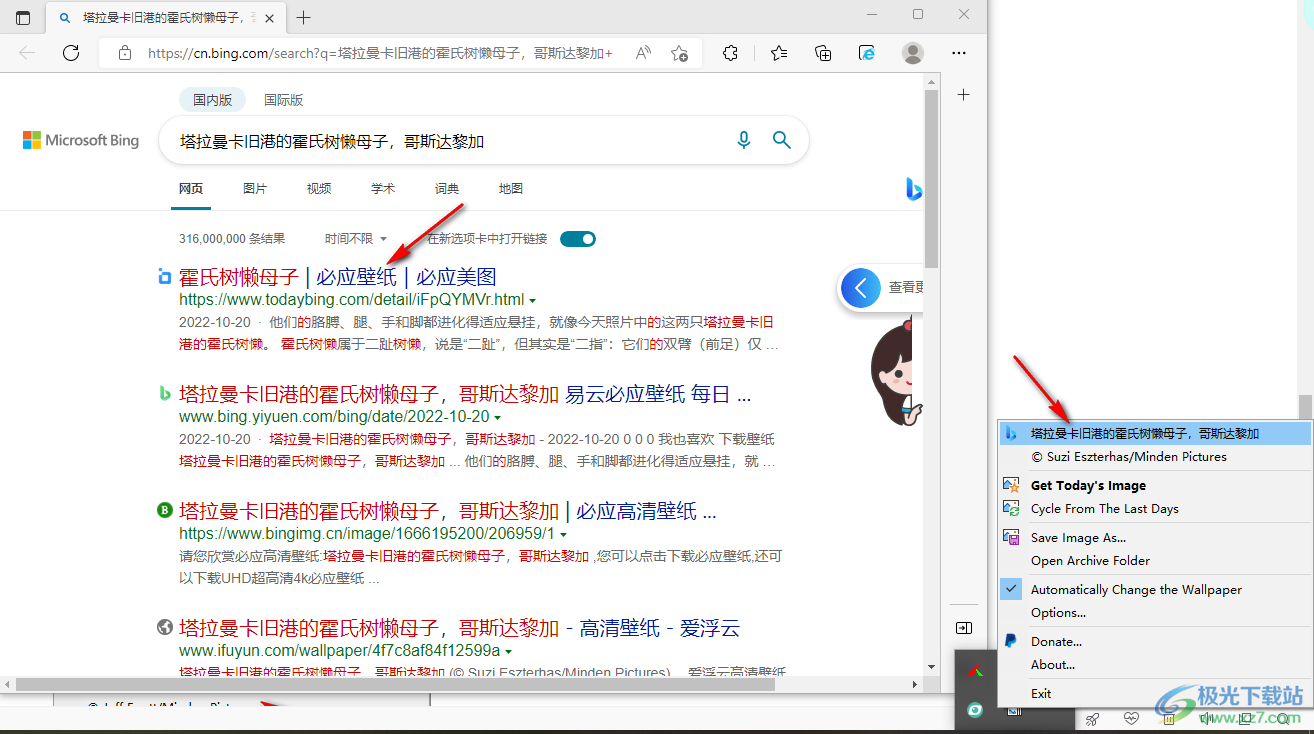Open Edge Settings and more menu
The image size is (1314, 734).
tap(959, 53)
